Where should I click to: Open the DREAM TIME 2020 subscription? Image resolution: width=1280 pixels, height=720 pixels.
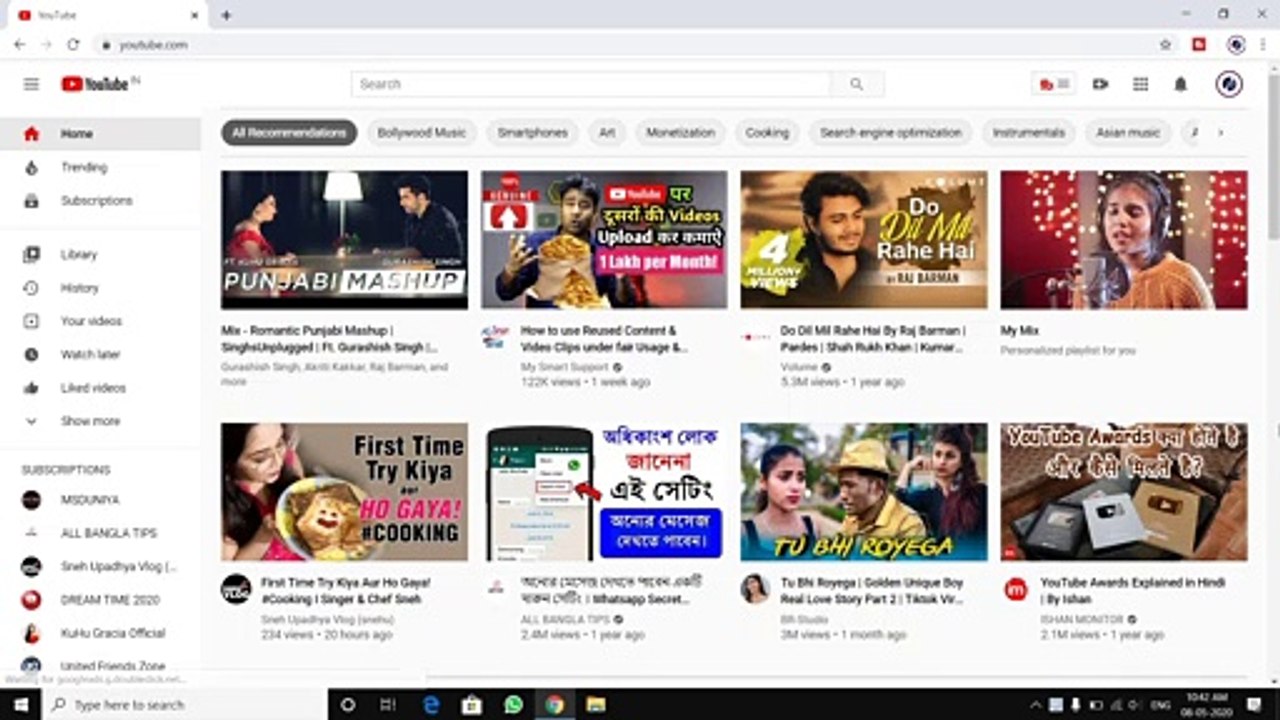pos(100,600)
